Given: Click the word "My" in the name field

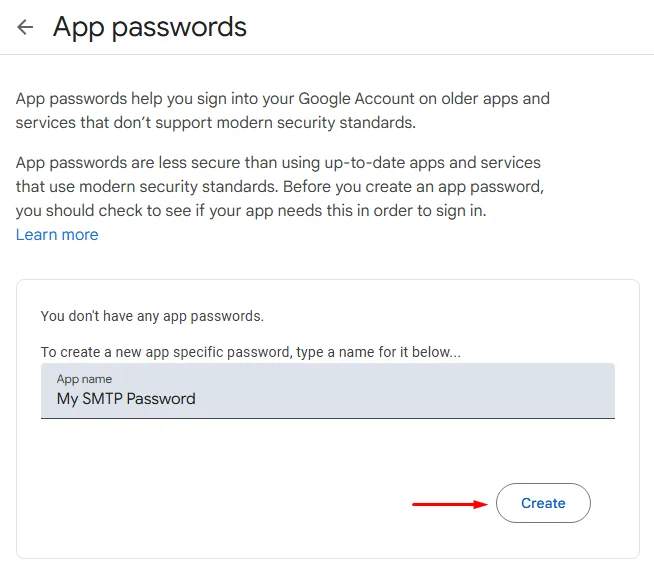Looking at the screenshot, I should coord(67,399).
